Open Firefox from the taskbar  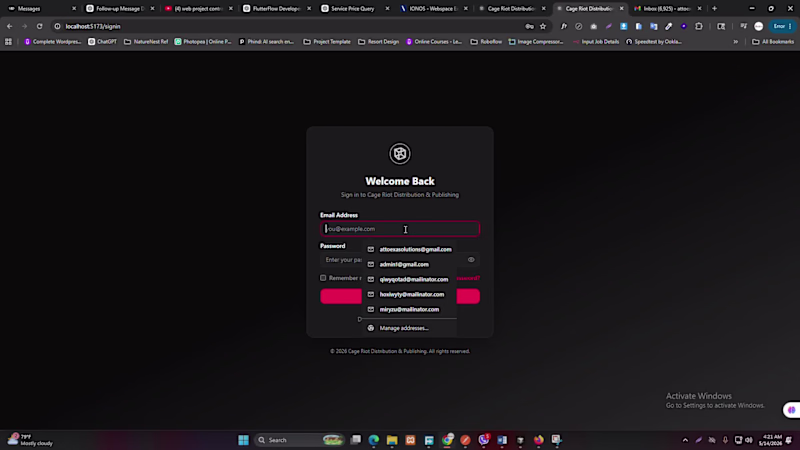point(539,440)
